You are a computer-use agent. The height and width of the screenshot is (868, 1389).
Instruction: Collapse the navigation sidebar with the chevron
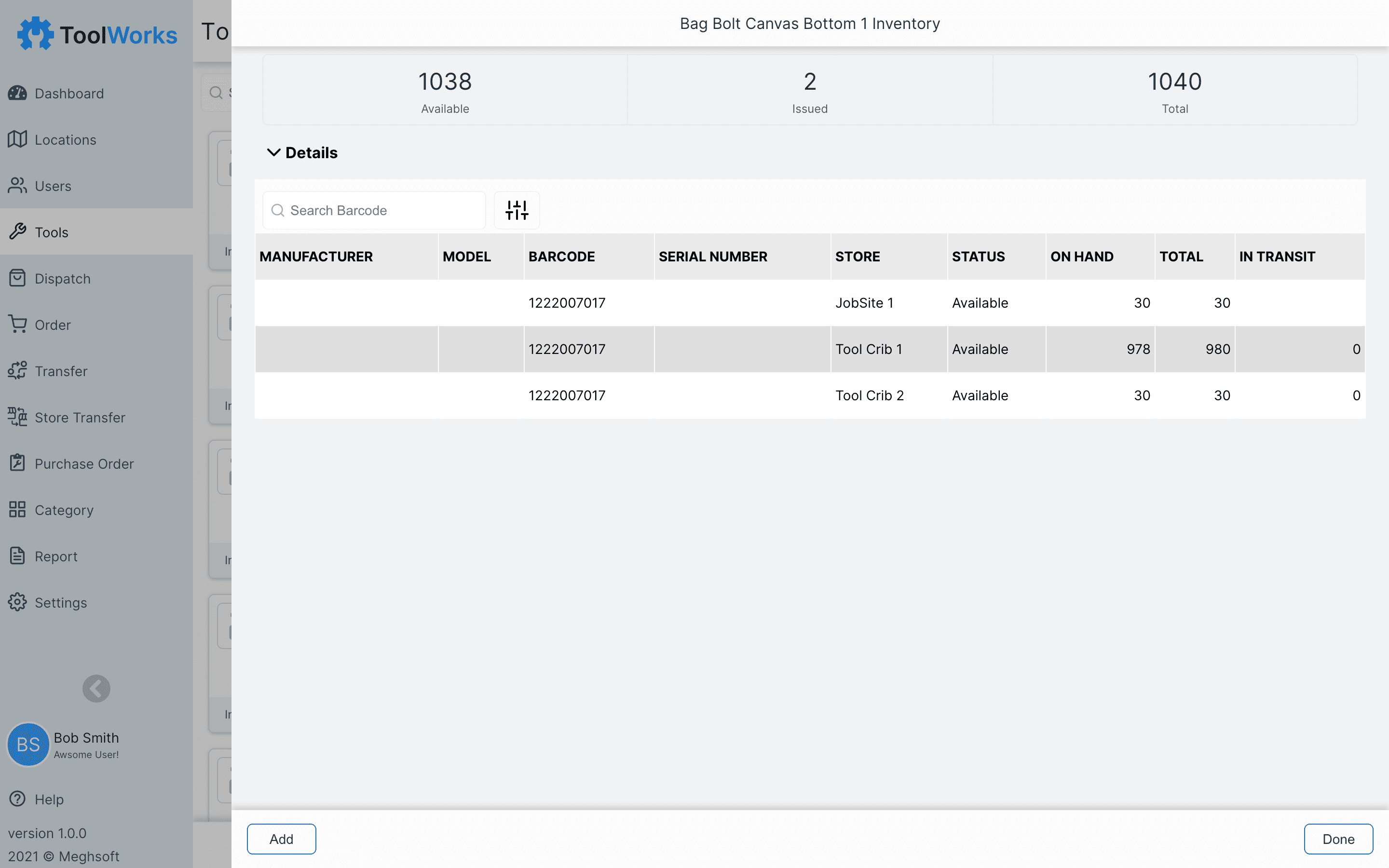96,688
